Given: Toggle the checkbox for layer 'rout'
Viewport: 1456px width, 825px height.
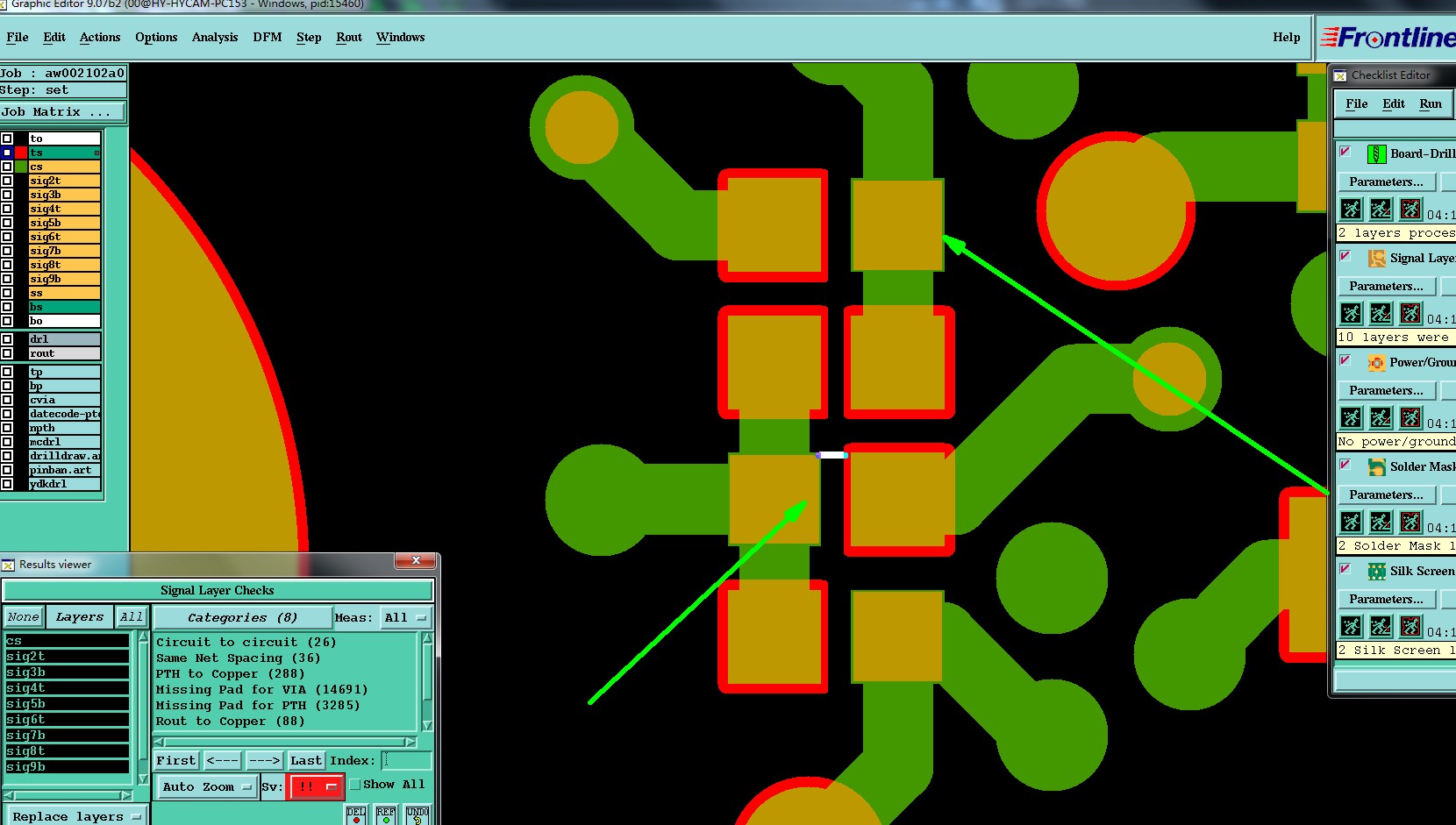Looking at the screenshot, I should [7, 353].
